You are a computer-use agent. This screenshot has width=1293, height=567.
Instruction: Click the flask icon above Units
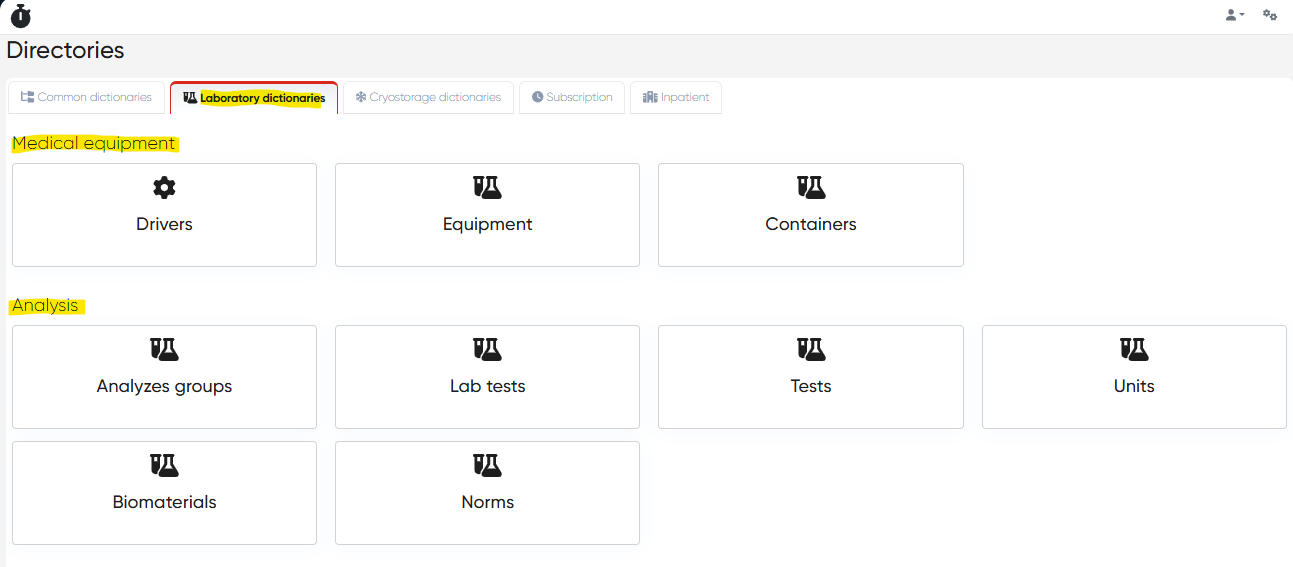coord(1134,349)
